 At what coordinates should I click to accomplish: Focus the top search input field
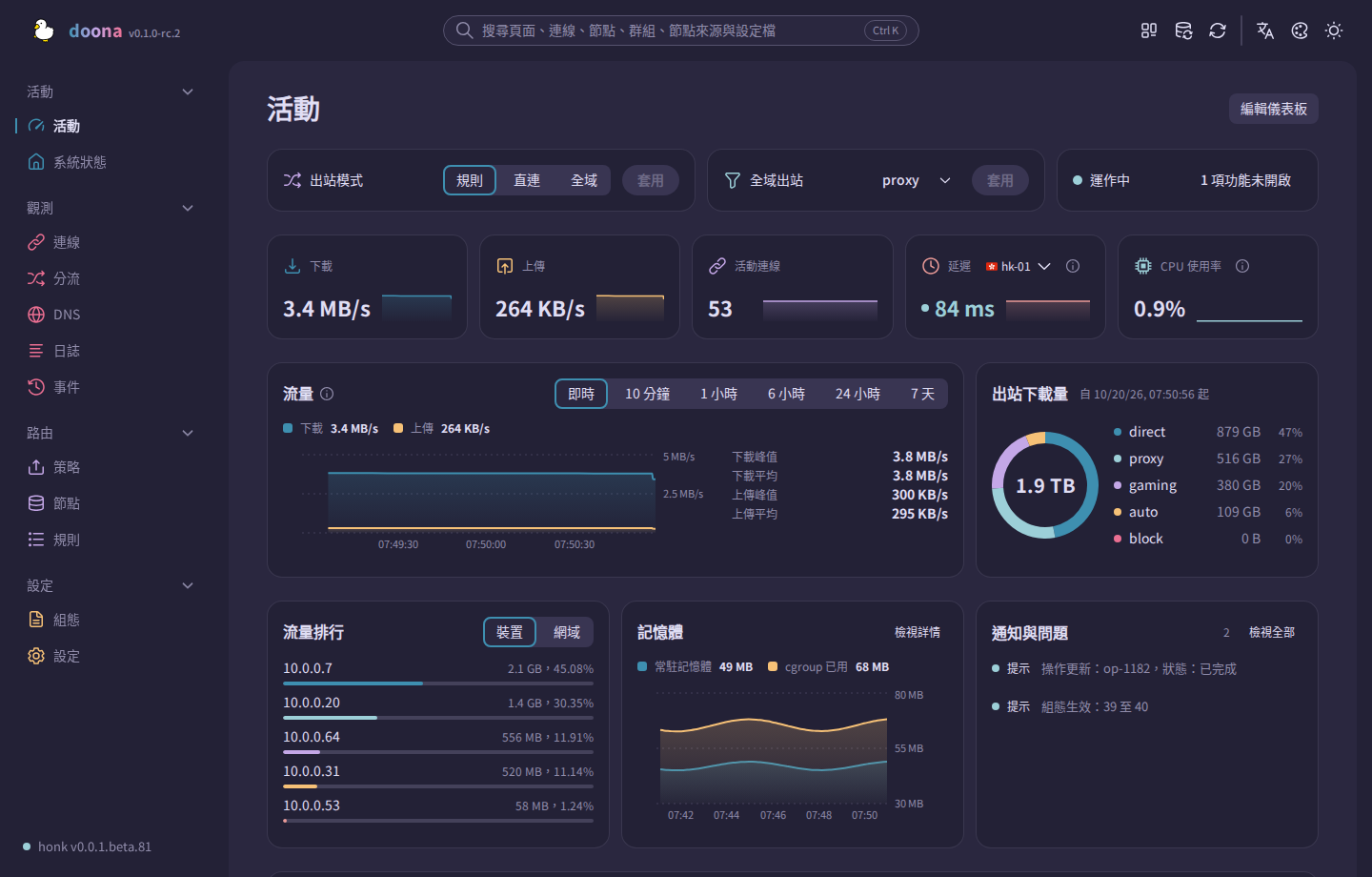(x=681, y=31)
